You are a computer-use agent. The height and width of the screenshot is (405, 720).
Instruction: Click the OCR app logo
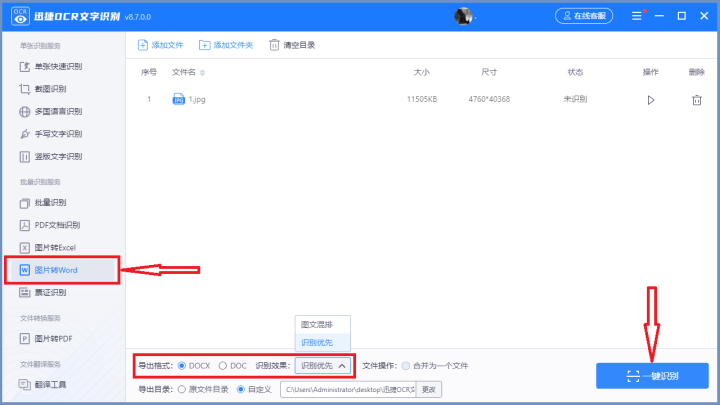20,16
